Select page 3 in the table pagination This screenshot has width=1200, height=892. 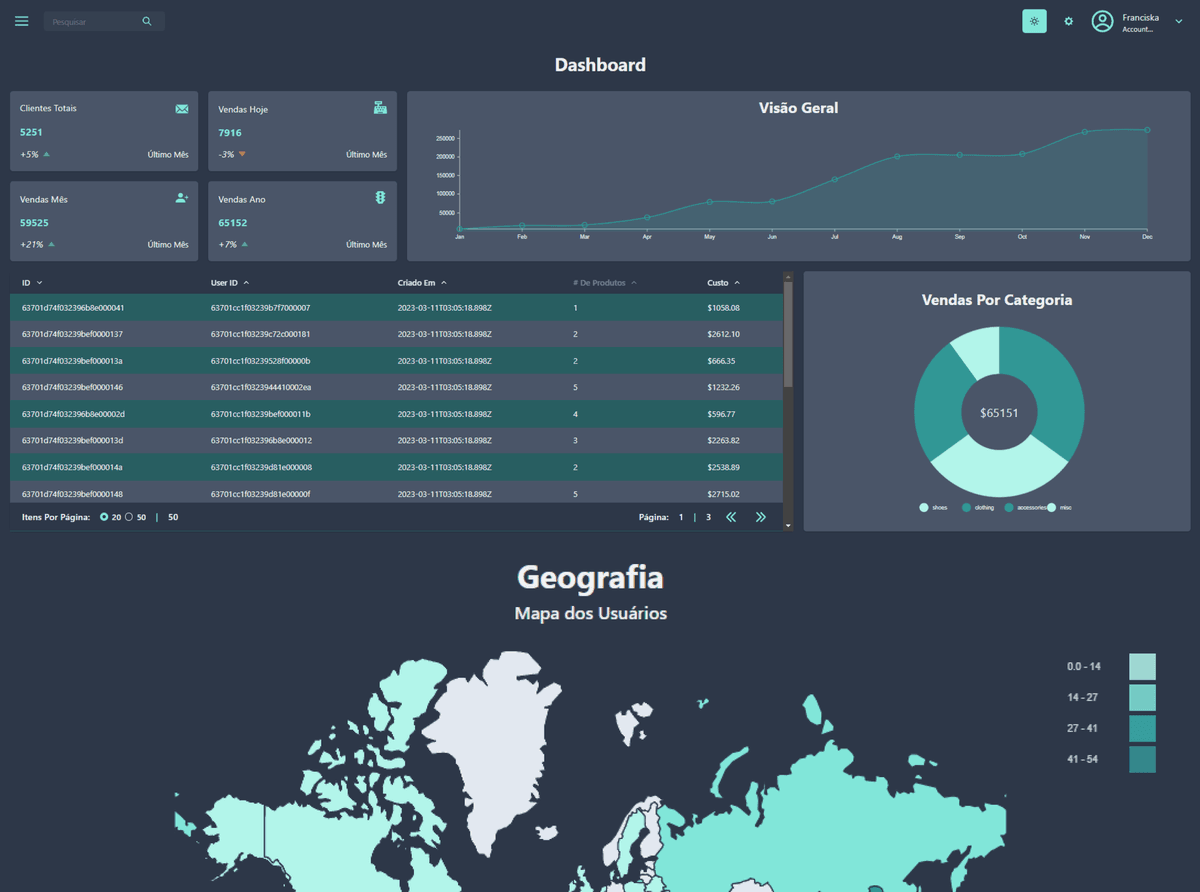point(707,517)
